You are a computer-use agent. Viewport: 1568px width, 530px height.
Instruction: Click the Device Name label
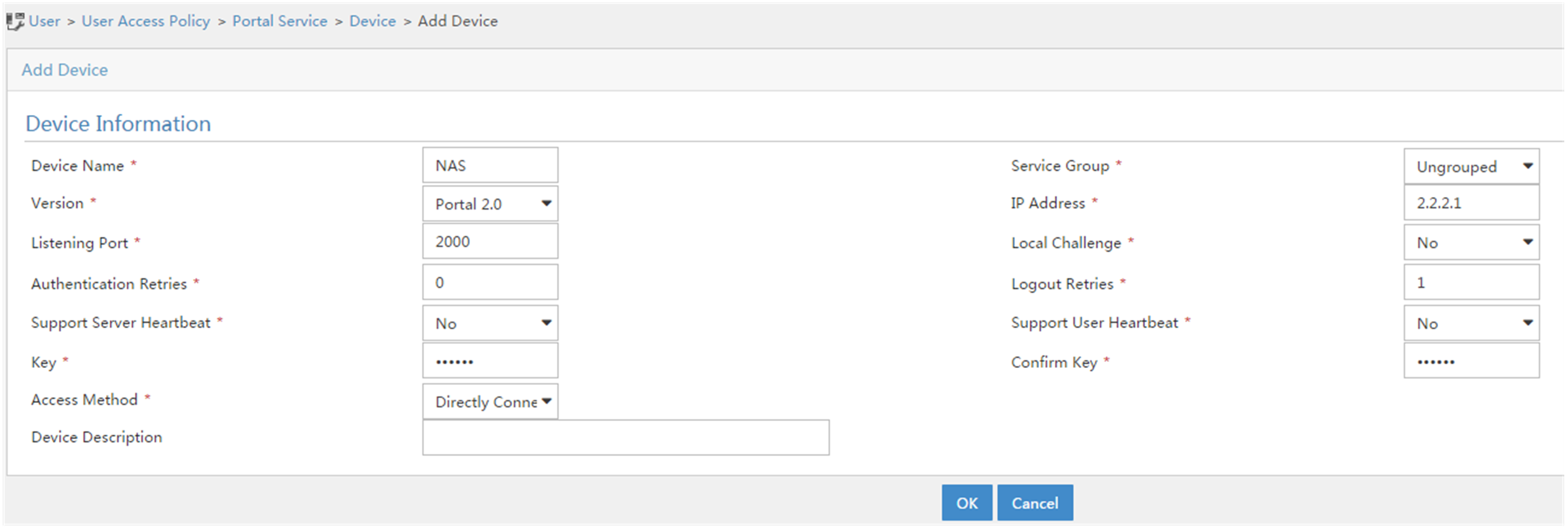click(x=77, y=166)
